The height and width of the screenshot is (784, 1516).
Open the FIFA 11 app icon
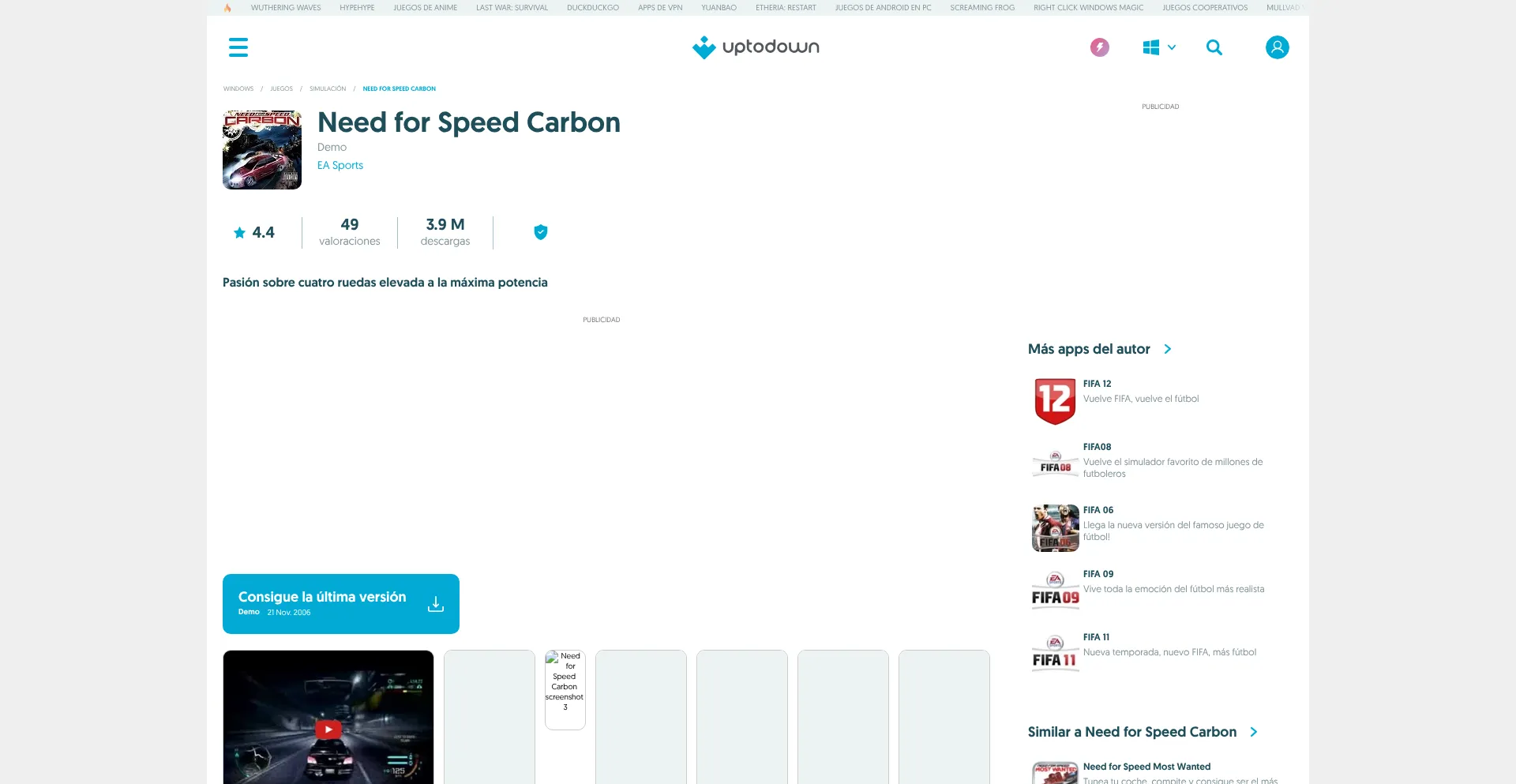click(x=1056, y=655)
